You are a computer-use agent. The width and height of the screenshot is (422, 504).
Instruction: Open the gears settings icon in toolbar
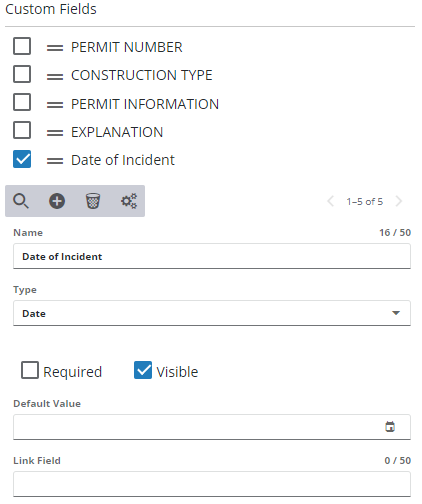coord(129,201)
